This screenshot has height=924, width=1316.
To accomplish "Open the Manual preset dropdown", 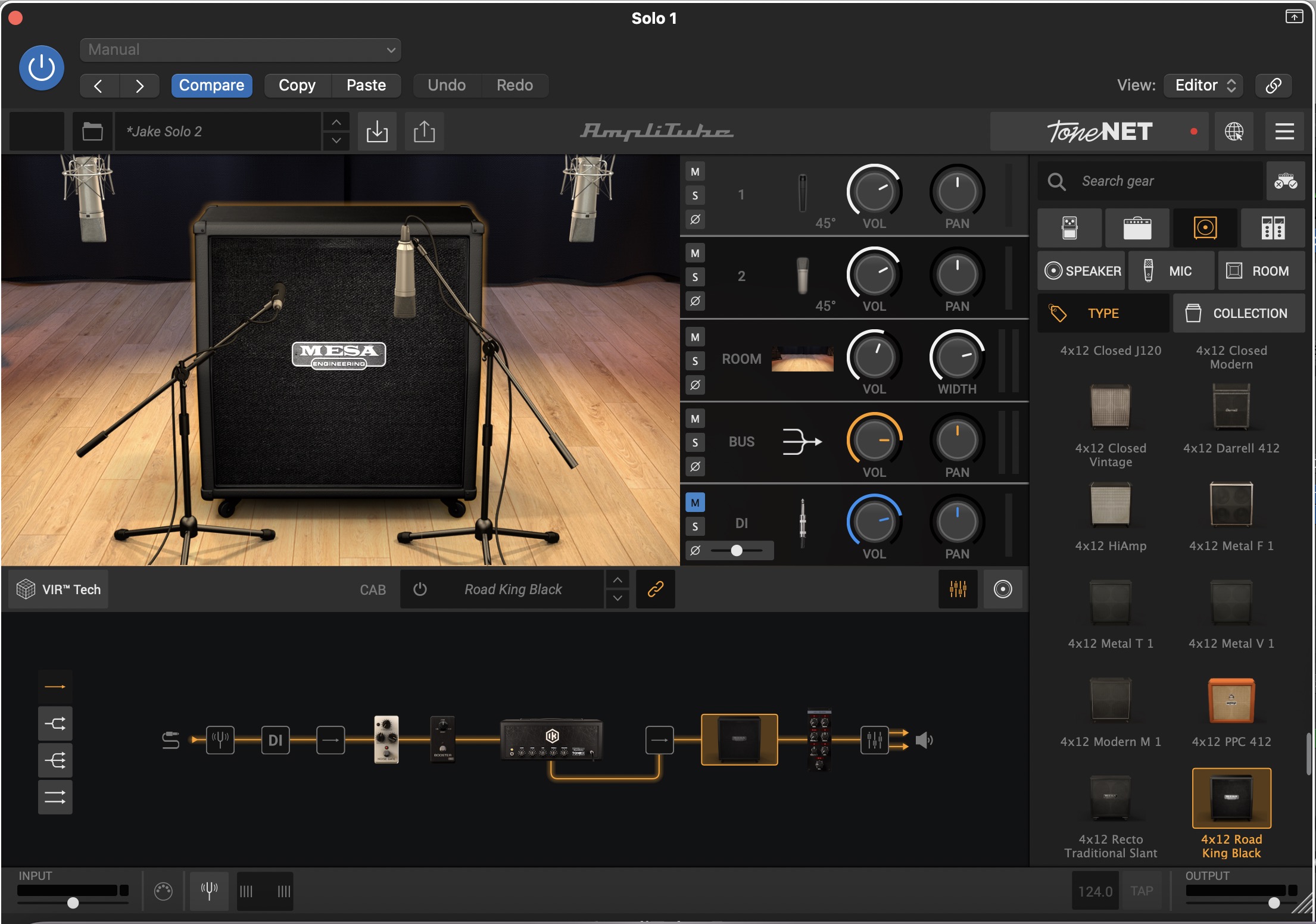I will [240, 50].
